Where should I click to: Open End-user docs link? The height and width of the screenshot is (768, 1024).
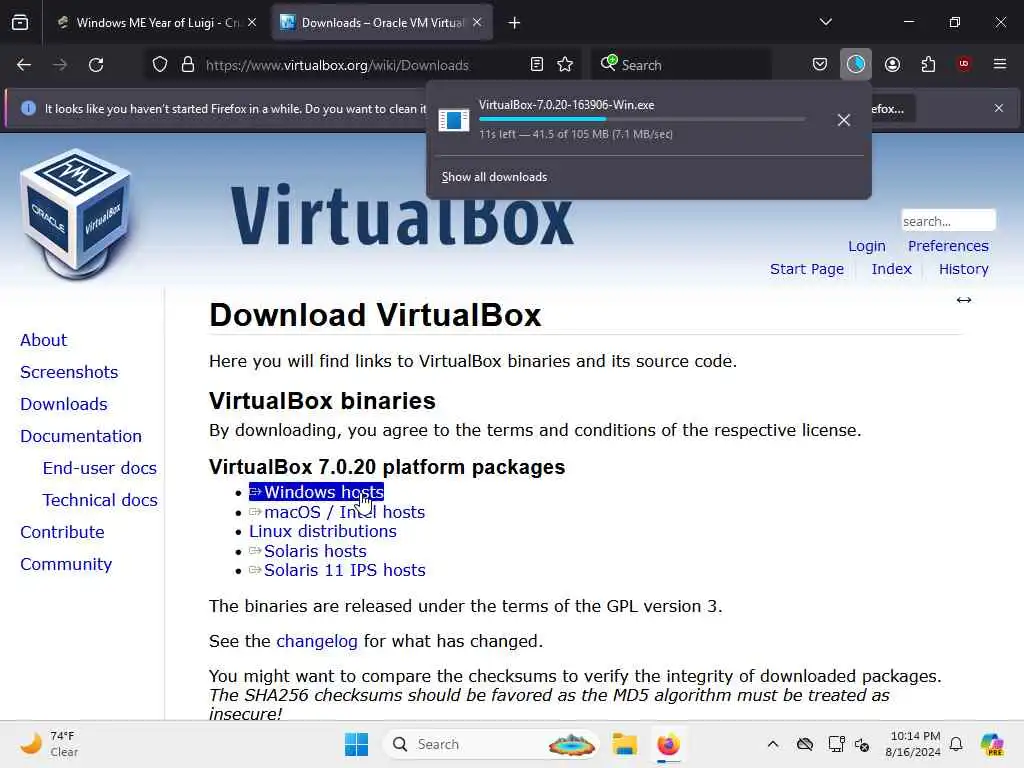pyautogui.click(x=100, y=468)
